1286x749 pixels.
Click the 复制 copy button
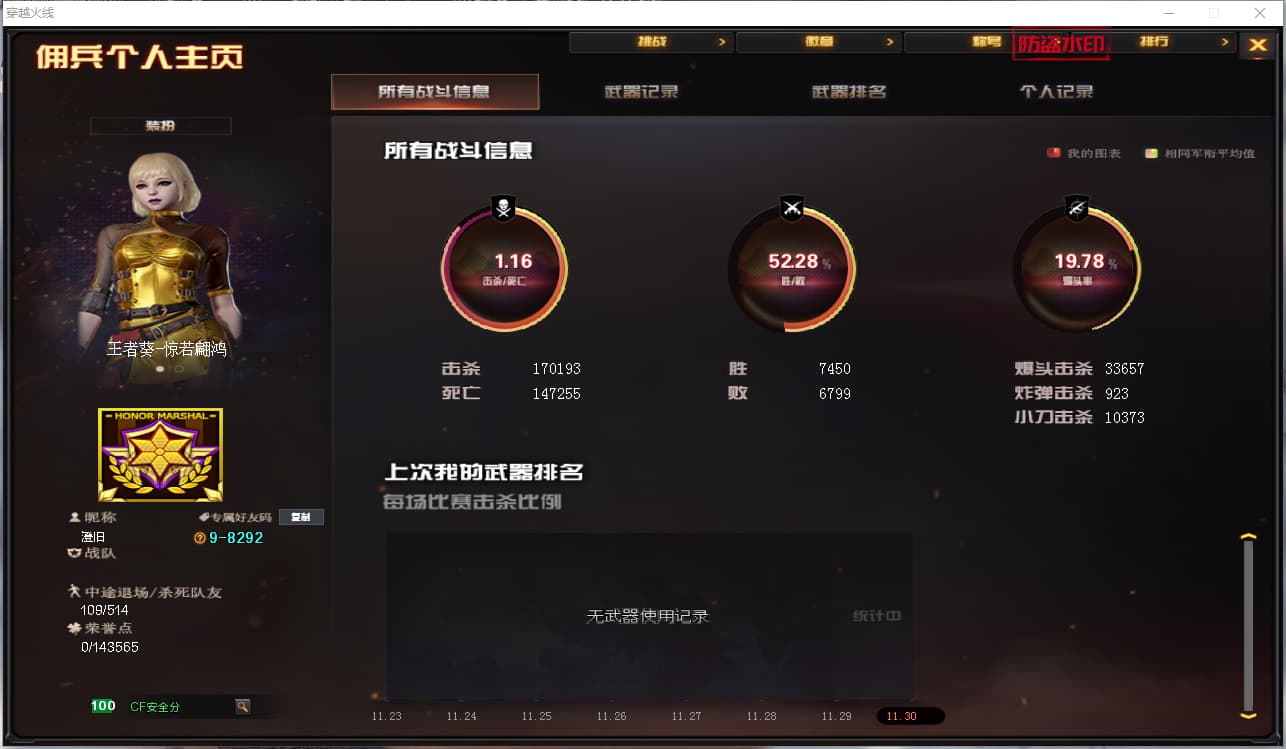[x=301, y=517]
